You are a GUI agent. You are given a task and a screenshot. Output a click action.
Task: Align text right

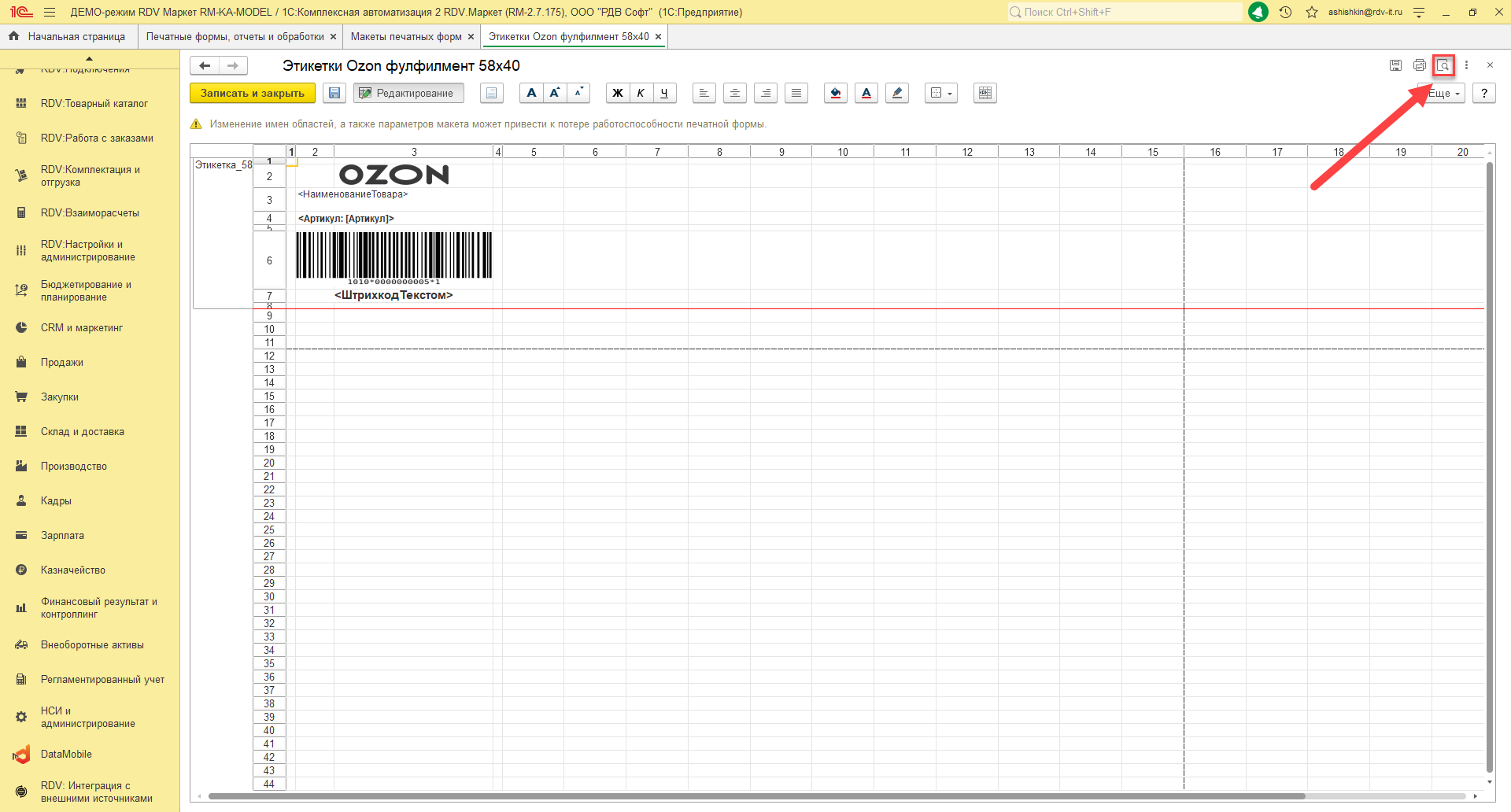click(766, 93)
